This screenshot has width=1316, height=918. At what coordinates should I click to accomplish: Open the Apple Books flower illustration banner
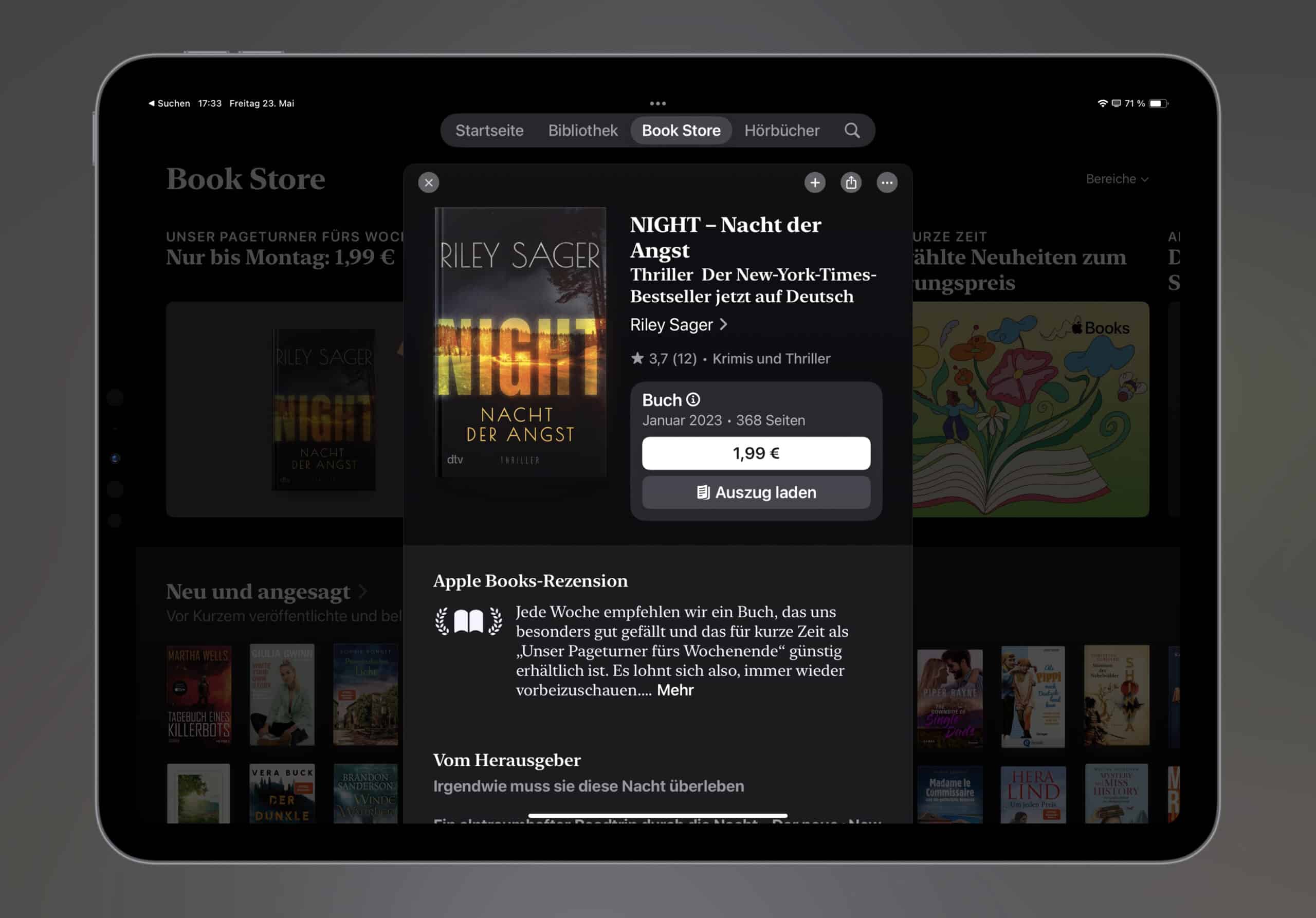tap(1031, 409)
